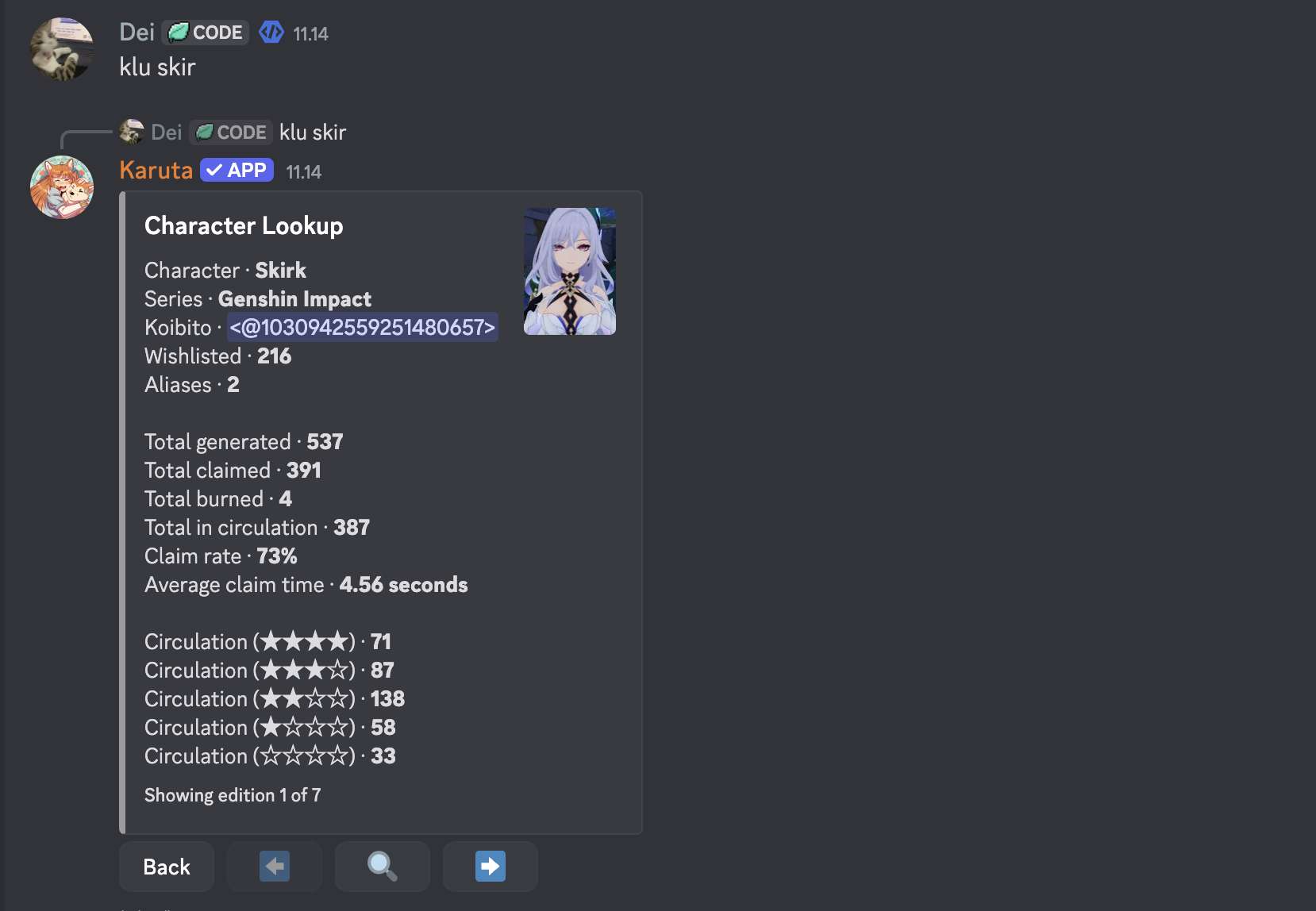Click the small Dei avatar in reply

131,132
